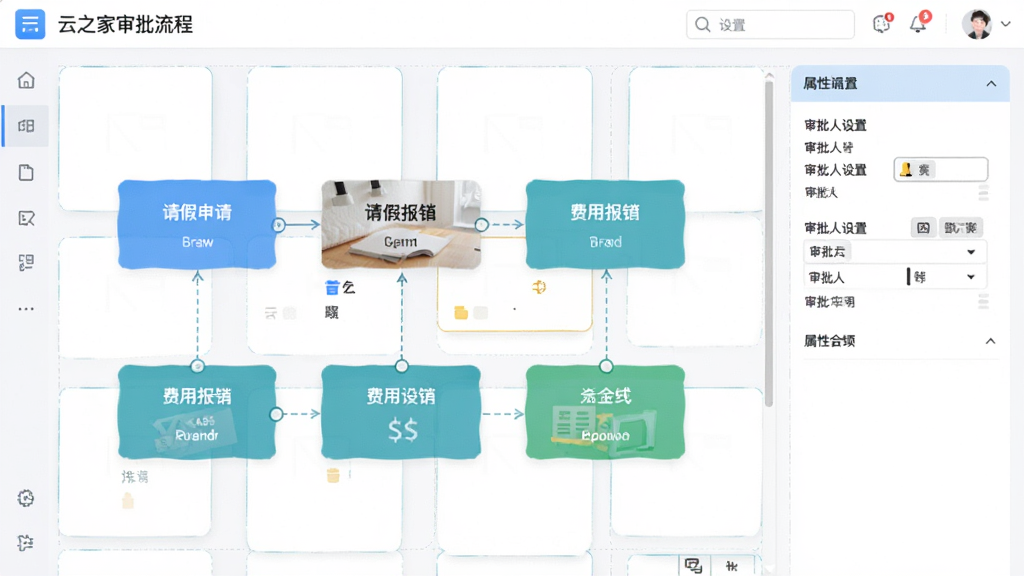Viewport: 1024px width, 576px height.
Task: Open the edit form icon in sidebar
Action: 26,218
